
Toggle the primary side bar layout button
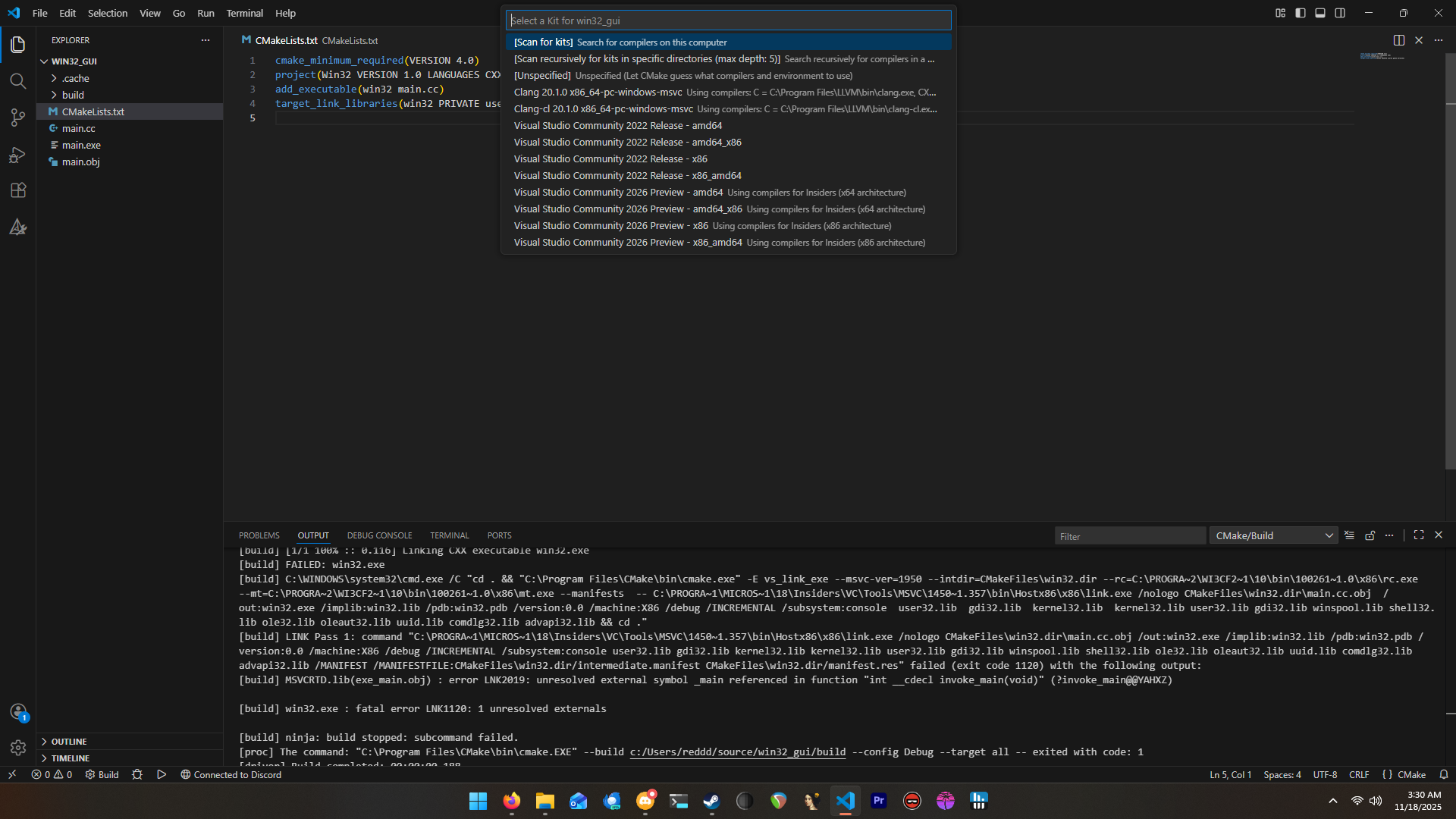pos(1300,13)
